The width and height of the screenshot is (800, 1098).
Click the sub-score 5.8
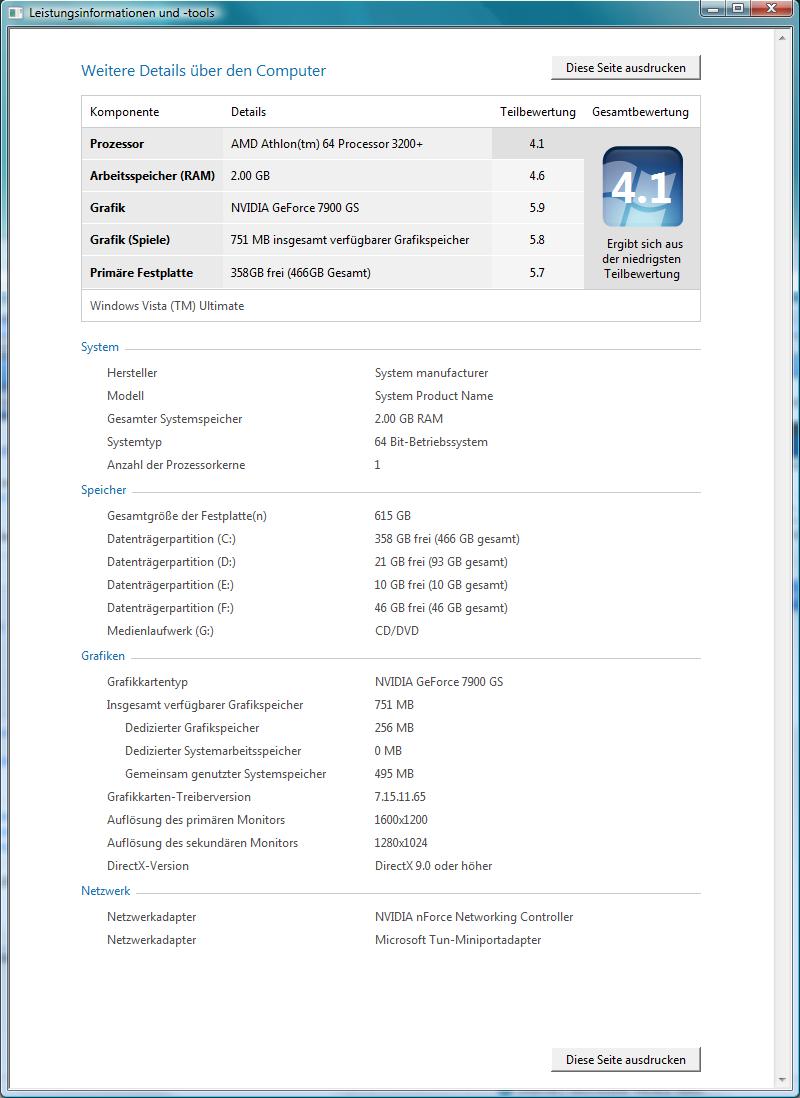(537, 240)
